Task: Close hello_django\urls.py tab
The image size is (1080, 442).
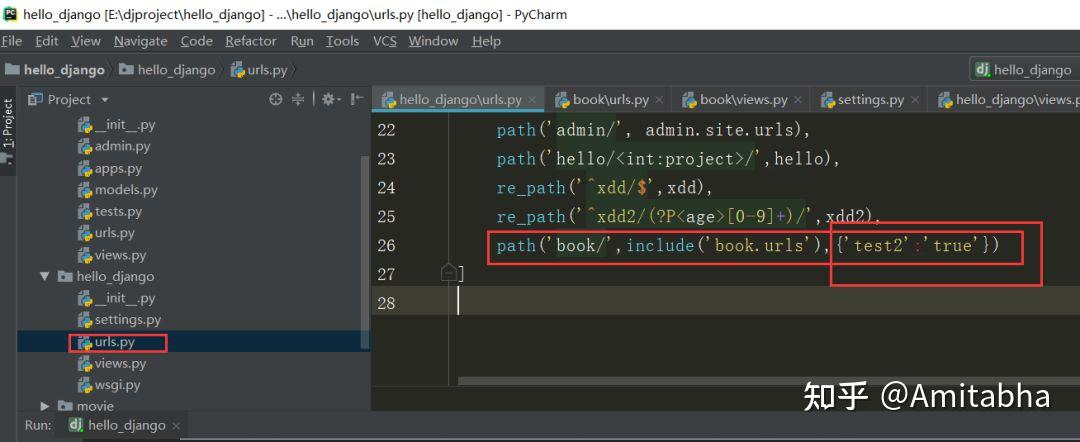Action: (532, 101)
